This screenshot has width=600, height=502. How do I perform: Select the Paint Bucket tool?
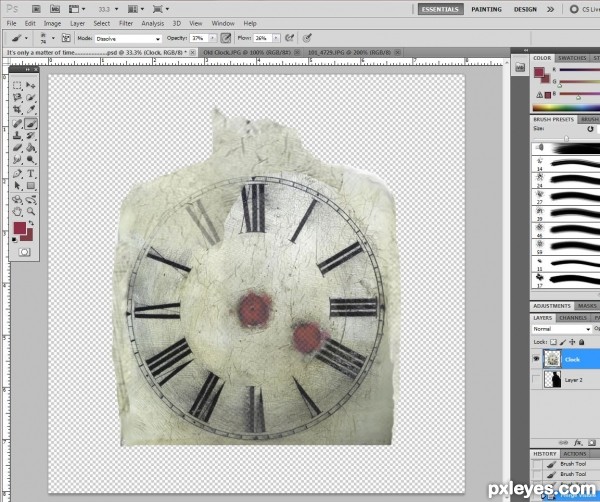pyautogui.click(x=31, y=148)
